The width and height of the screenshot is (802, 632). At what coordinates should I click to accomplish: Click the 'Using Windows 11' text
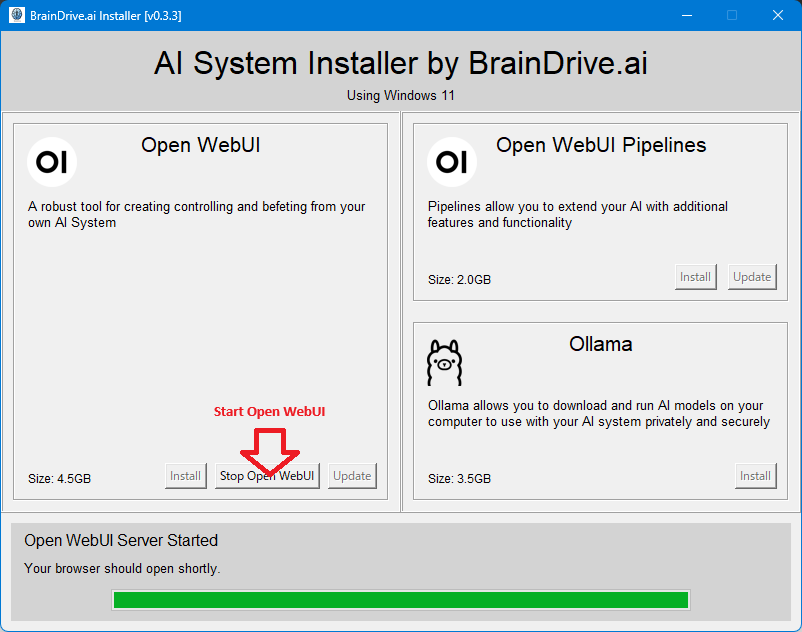coord(400,96)
